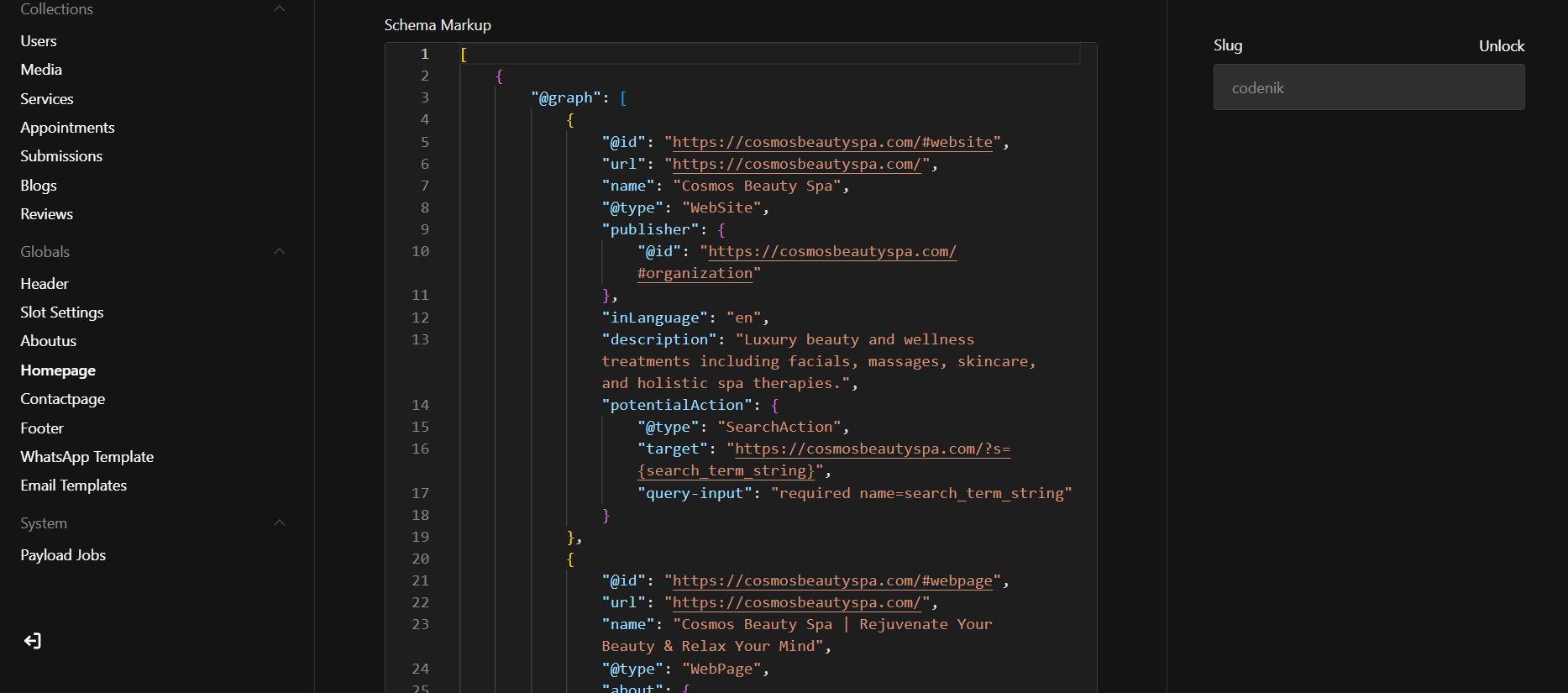Open Payload Jobs under System
The image size is (1568, 693).
(x=63, y=555)
